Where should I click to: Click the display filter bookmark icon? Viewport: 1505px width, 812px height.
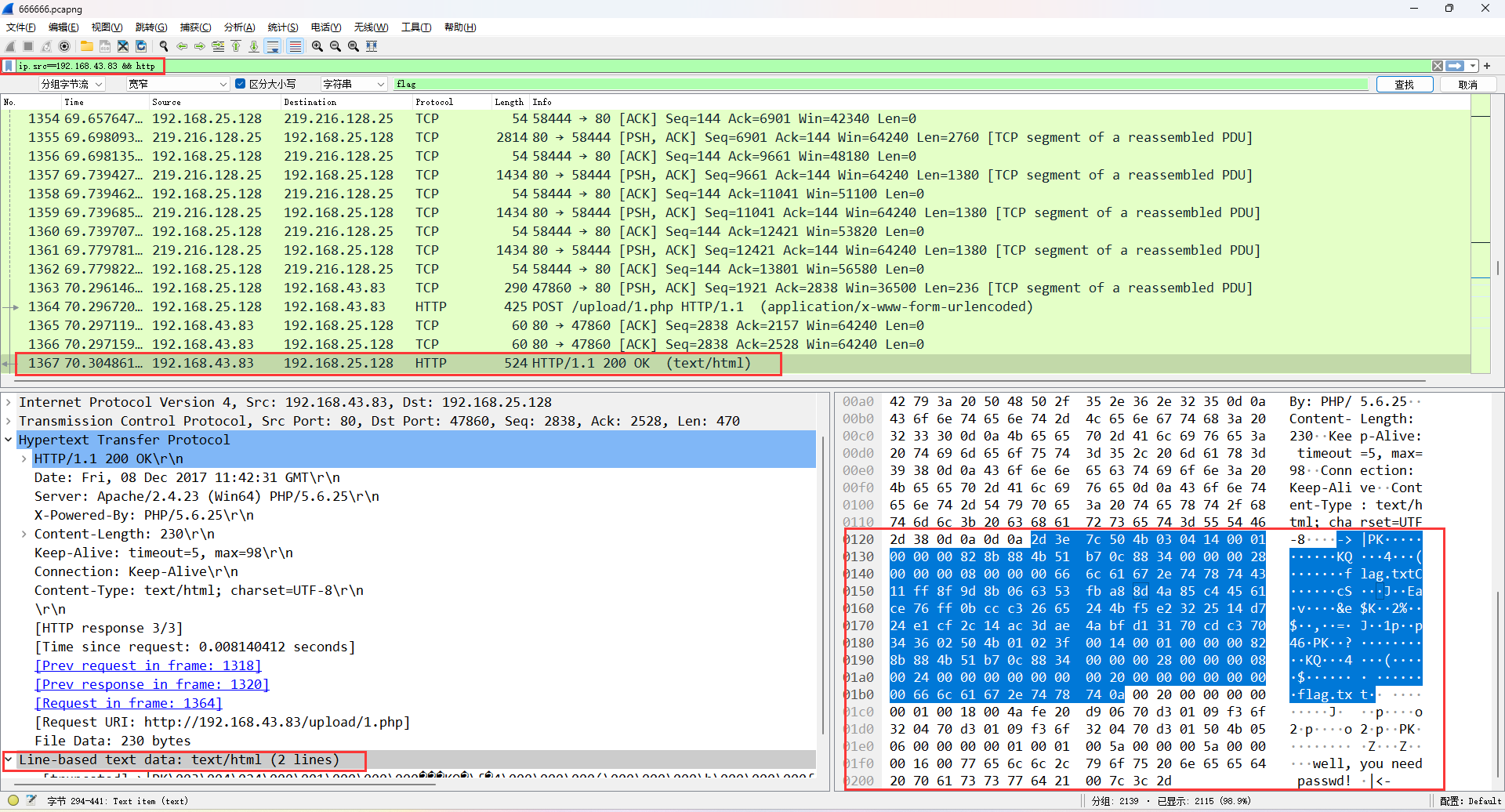click(9, 66)
